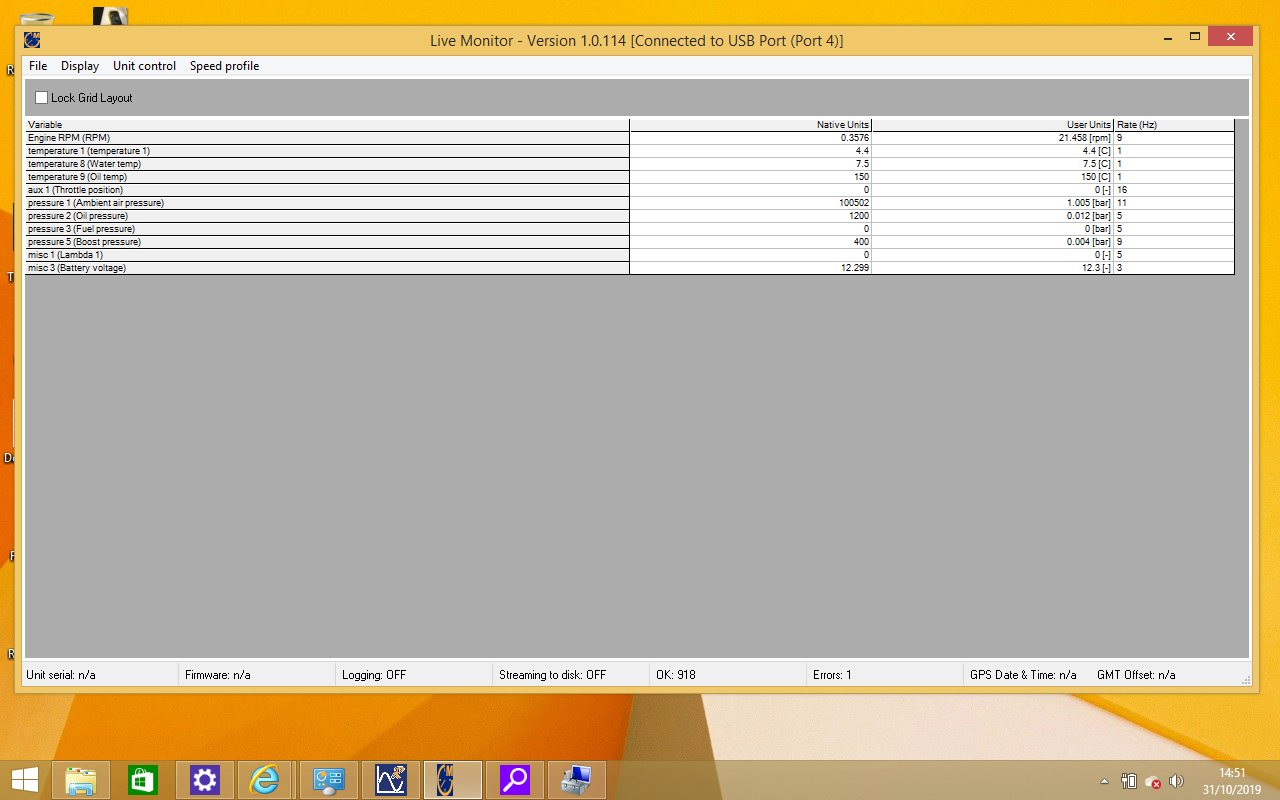Open the Control Panel taskbar icon

click(329, 779)
